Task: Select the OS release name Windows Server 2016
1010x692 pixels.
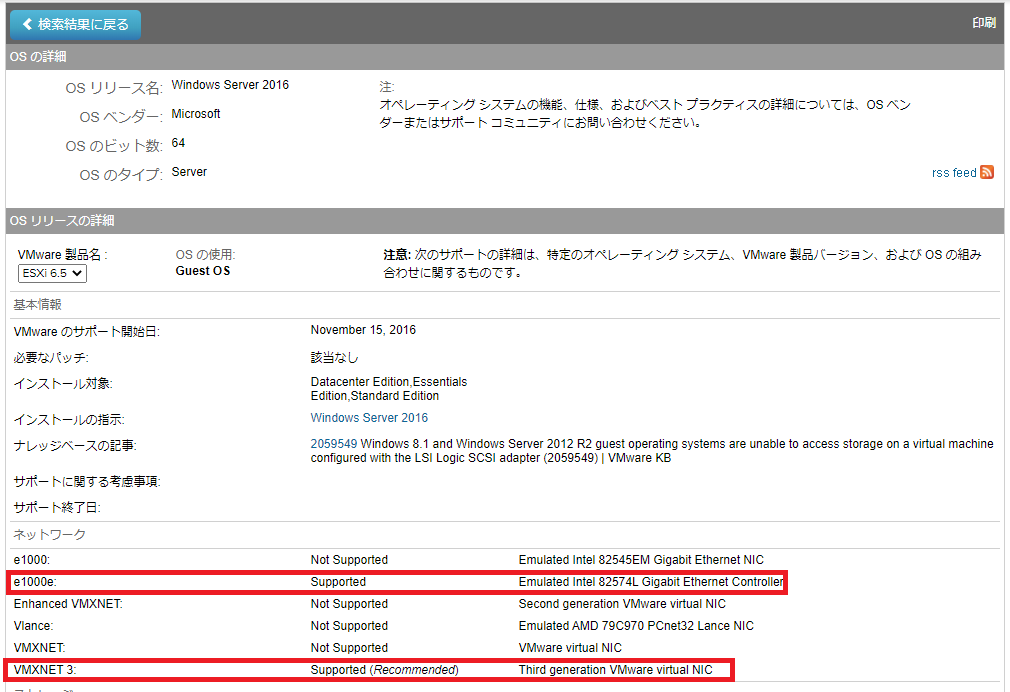Action: click(230, 85)
